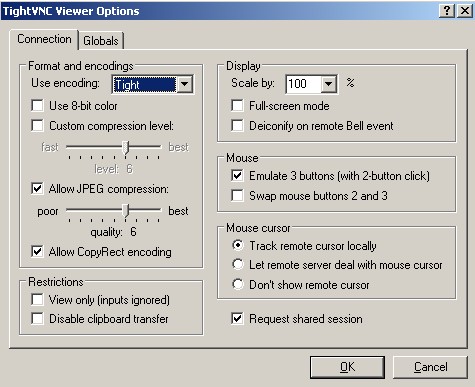The height and width of the screenshot is (387, 475).
Task: Confirm options with the OK button
Action: coord(347,367)
